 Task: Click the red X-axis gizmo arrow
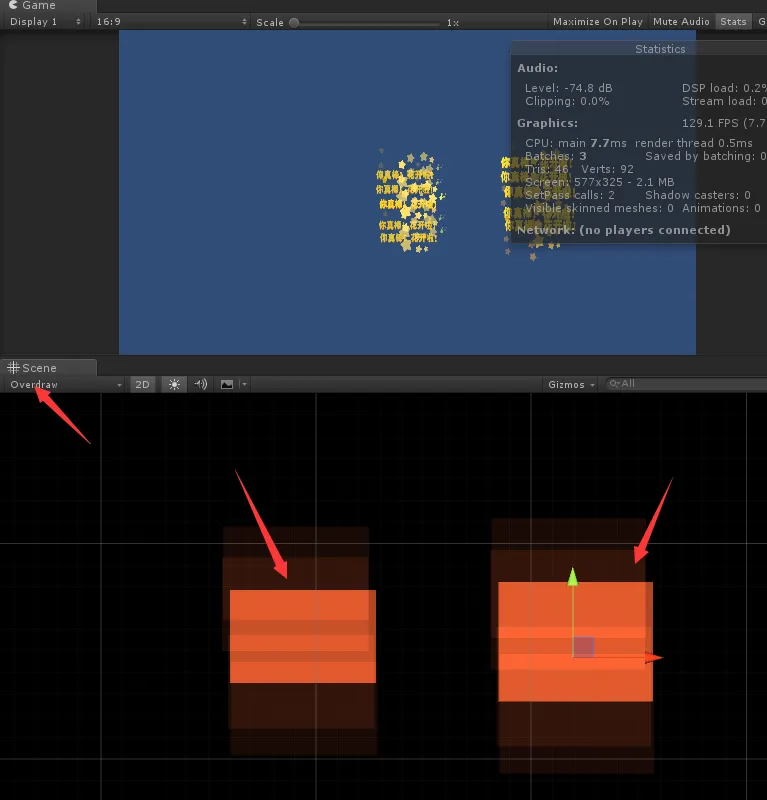tap(653, 658)
